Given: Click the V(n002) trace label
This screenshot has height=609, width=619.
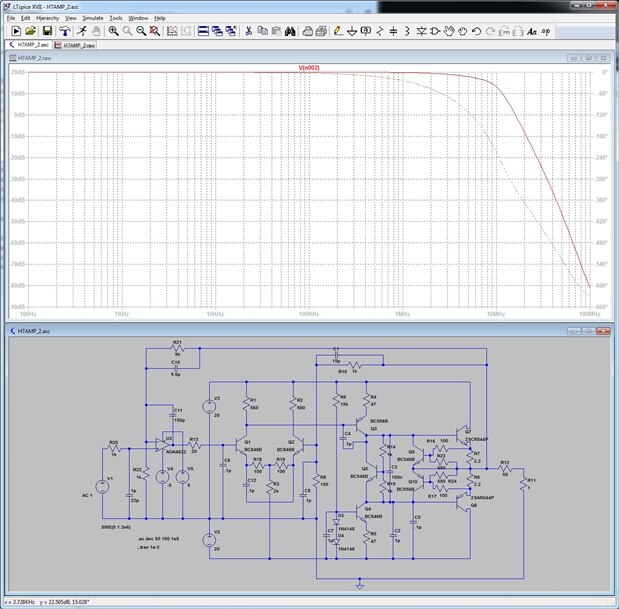Looking at the screenshot, I should [311, 67].
